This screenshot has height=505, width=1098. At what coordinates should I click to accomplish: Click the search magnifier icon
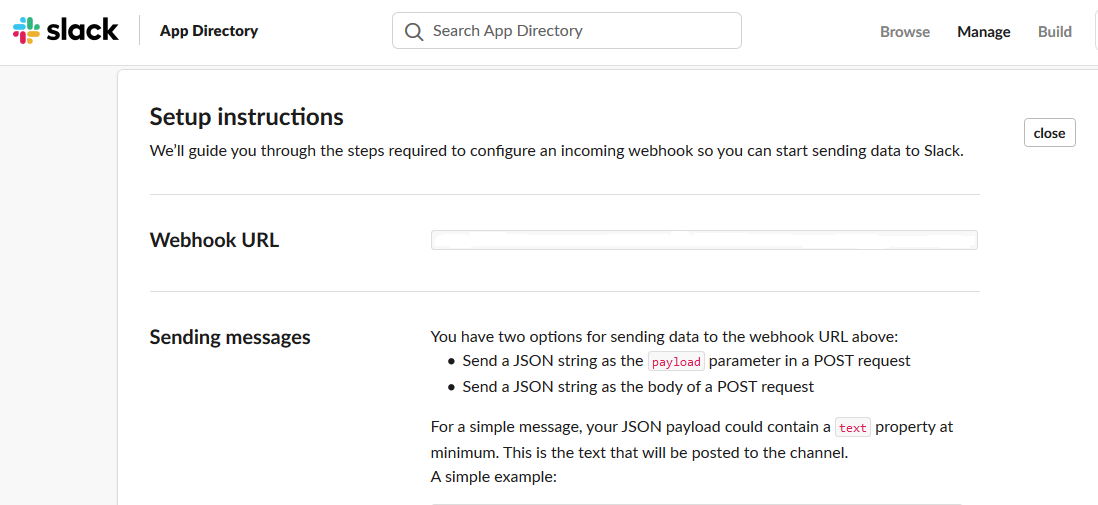click(414, 31)
